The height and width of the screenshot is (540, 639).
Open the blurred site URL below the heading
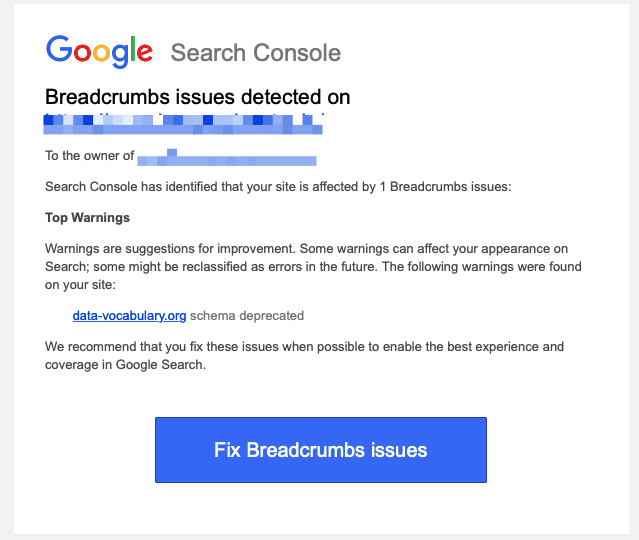pos(184,124)
